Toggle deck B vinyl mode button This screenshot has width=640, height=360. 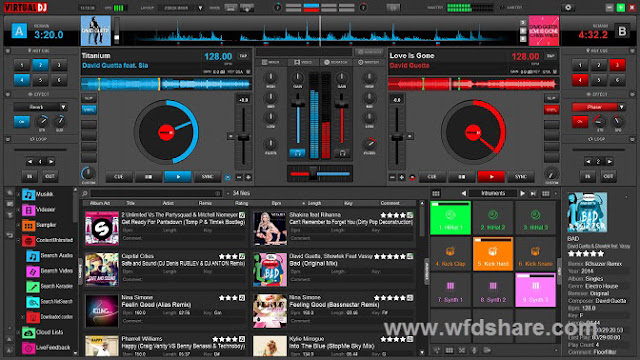click(551, 109)
